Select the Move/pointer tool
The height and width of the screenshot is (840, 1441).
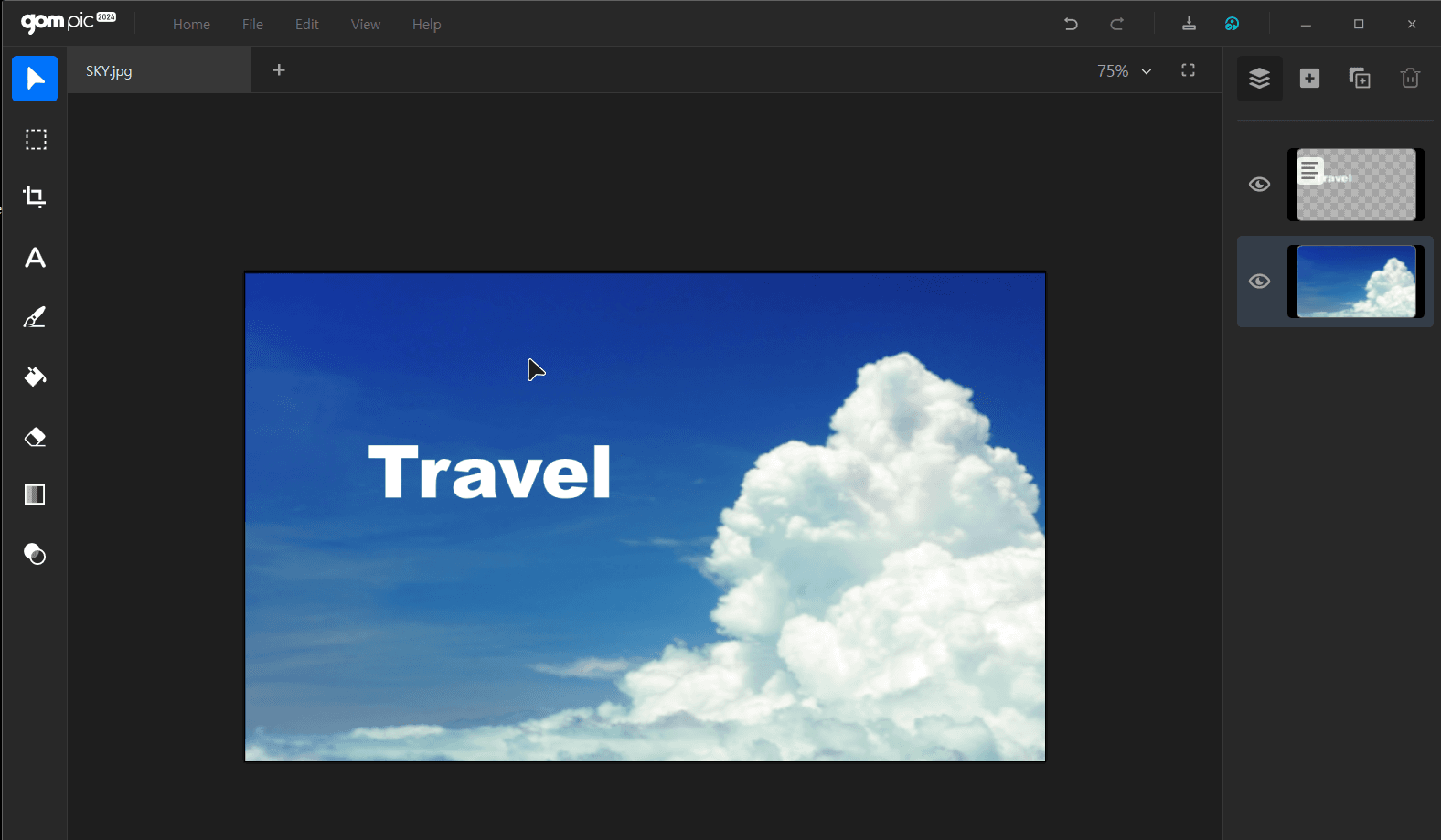click(x=35, y=79)
